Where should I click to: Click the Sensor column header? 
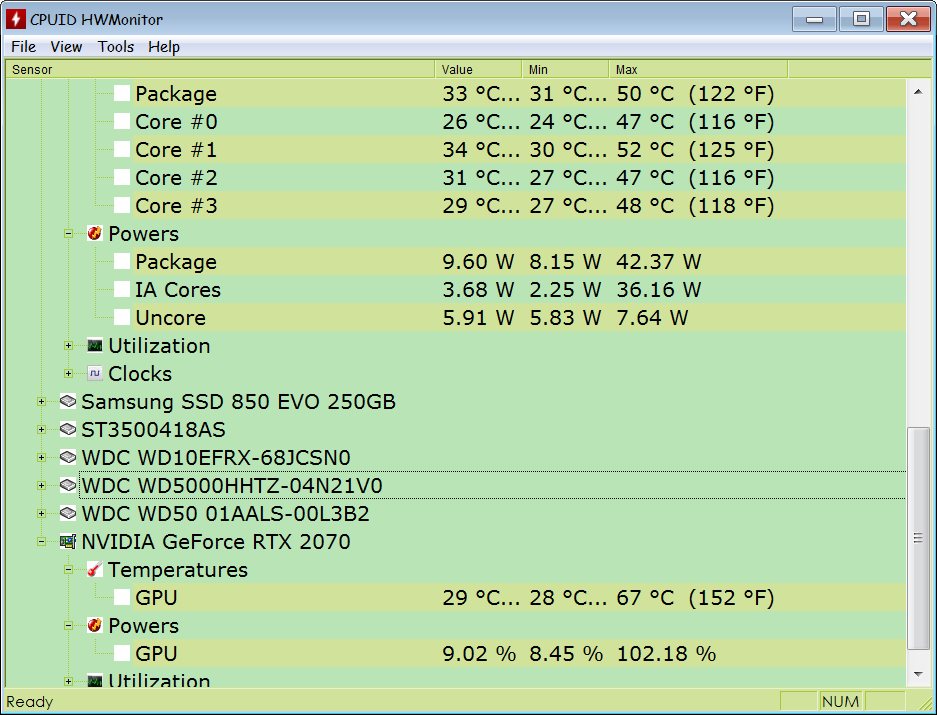pyautogui.click(x=220, y=69)
